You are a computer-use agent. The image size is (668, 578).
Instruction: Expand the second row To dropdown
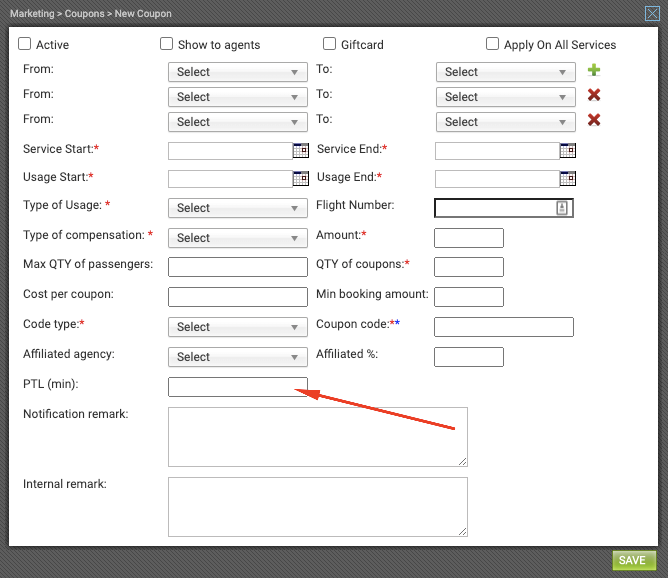click(x=506, y=97)
